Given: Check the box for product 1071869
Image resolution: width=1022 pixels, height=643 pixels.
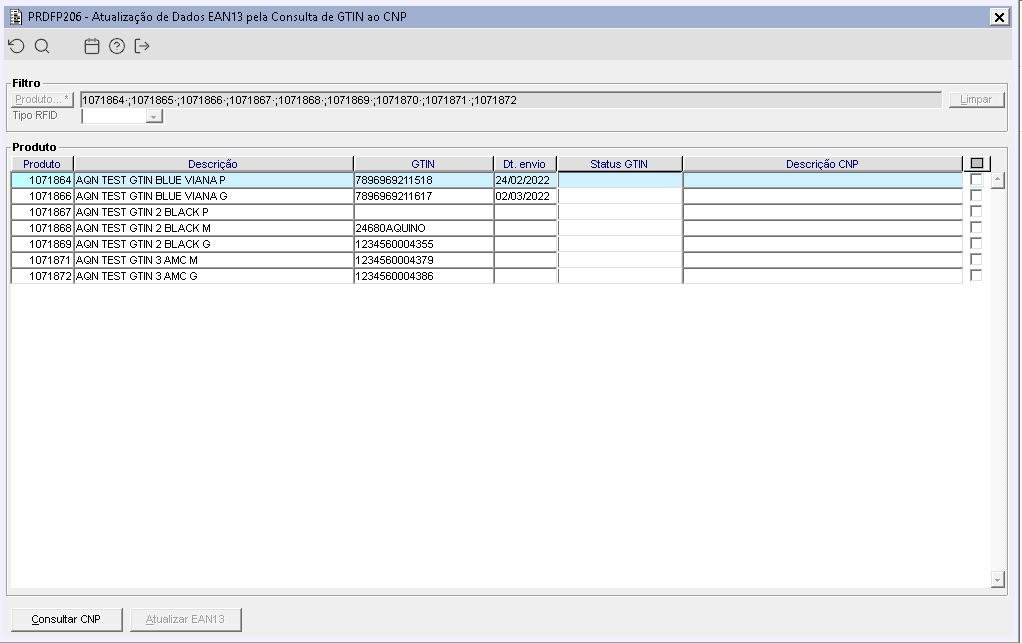Looking at the screenshot, I should [x=976, y=243].
